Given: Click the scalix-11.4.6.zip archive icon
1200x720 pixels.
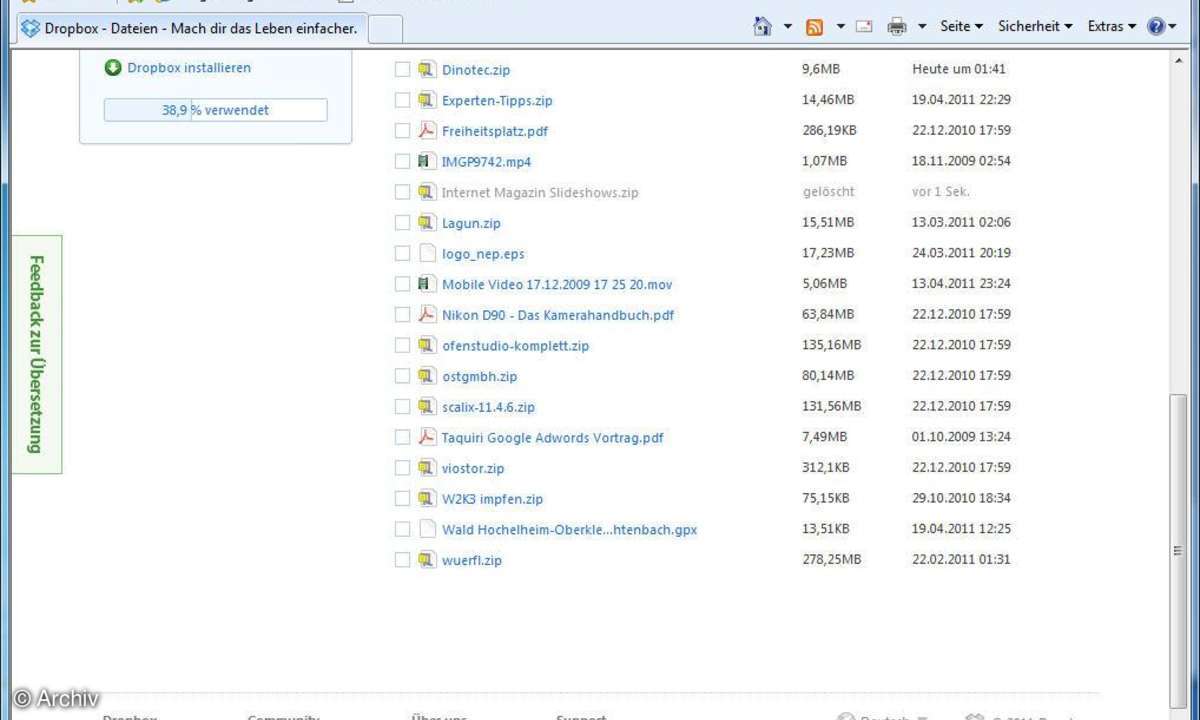Looking at the screenshot, I should [x=427, y=406].
